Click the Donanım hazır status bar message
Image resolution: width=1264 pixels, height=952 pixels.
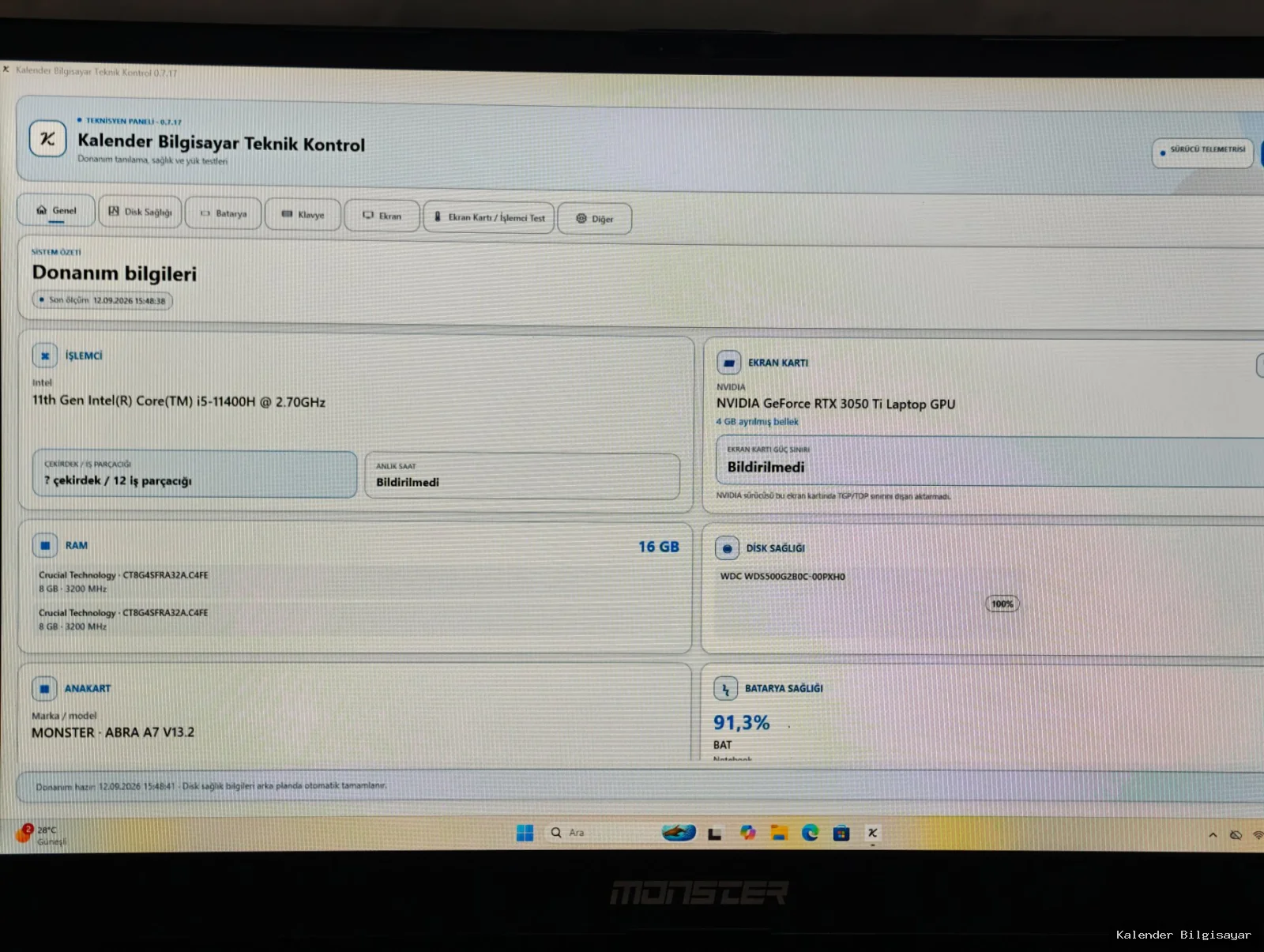(211, 786)
